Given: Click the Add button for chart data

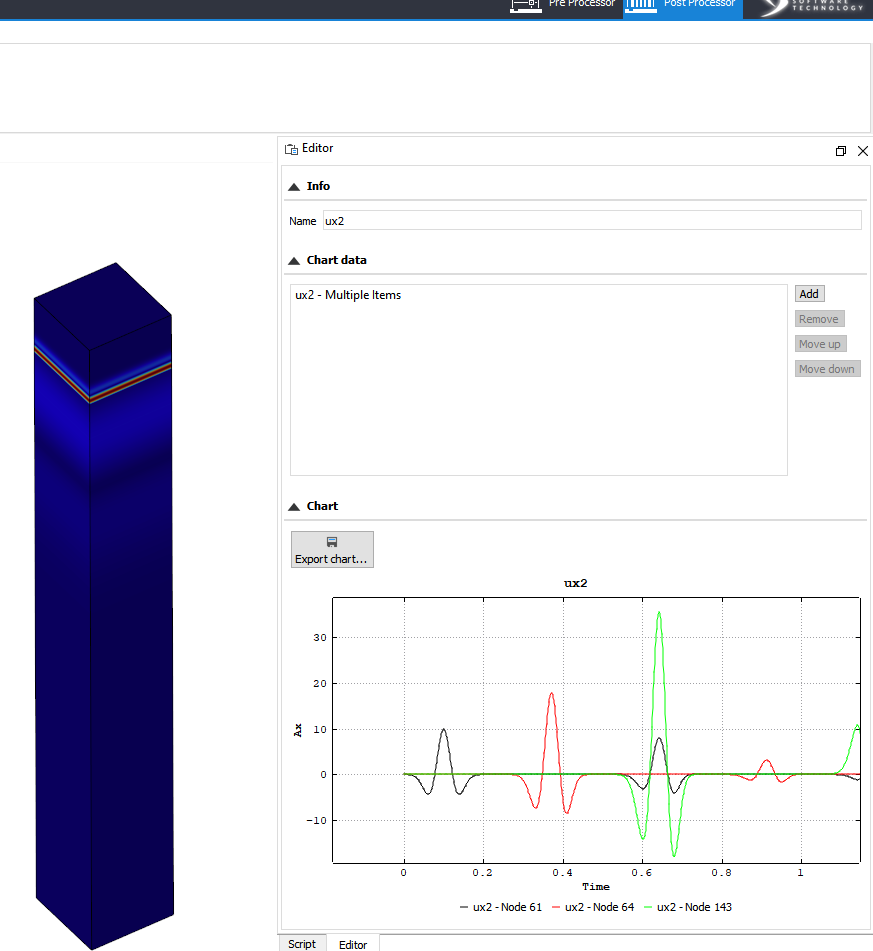Looking at the screenshot, I should pos(809,294).
